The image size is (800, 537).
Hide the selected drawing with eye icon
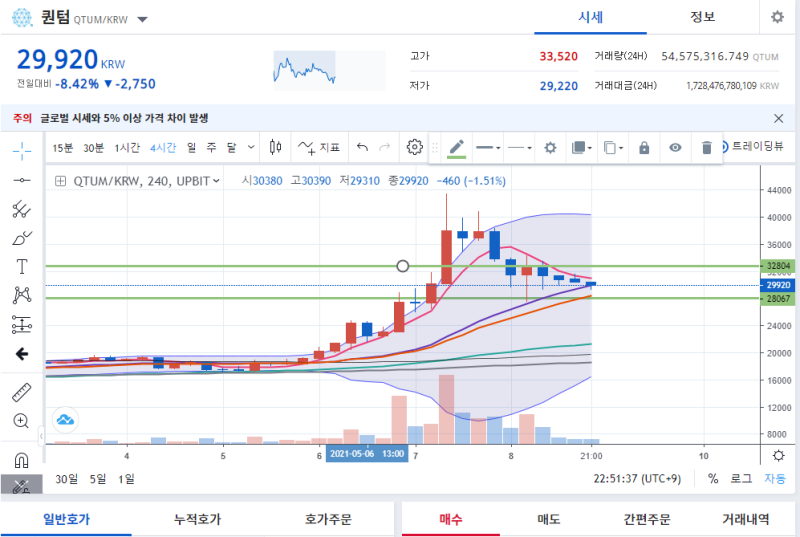click(675, 148)
